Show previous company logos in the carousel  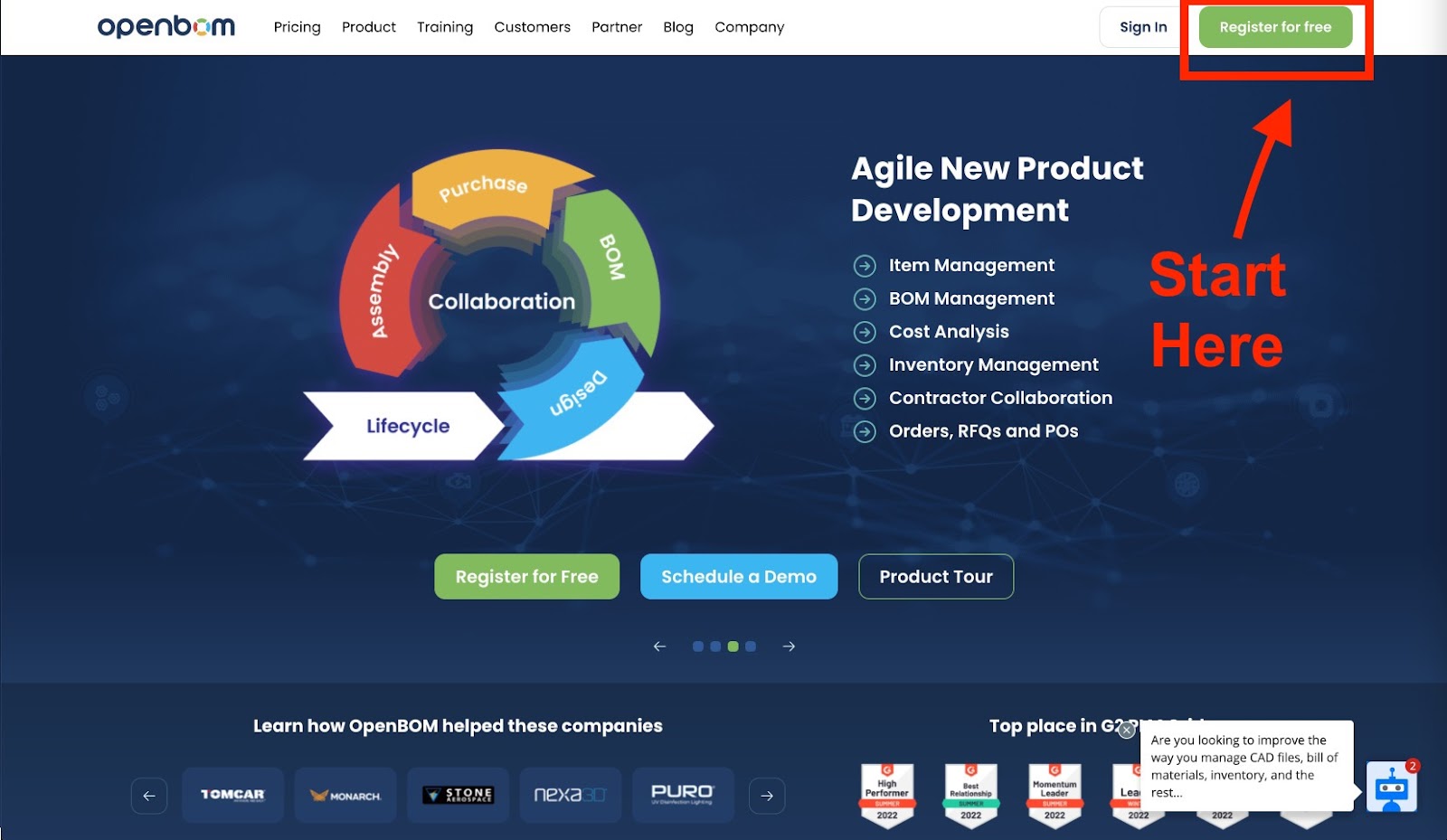click(x=149, y=796)
